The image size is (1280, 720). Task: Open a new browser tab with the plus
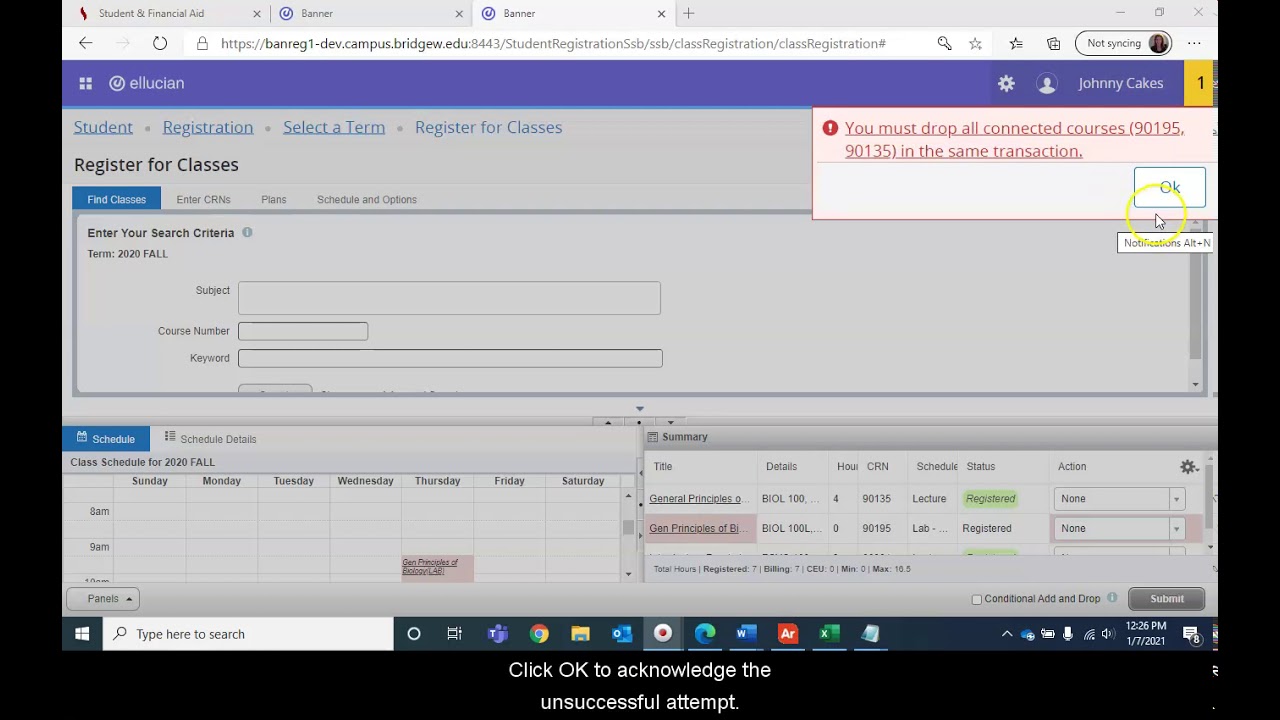[x=689, y=13]
